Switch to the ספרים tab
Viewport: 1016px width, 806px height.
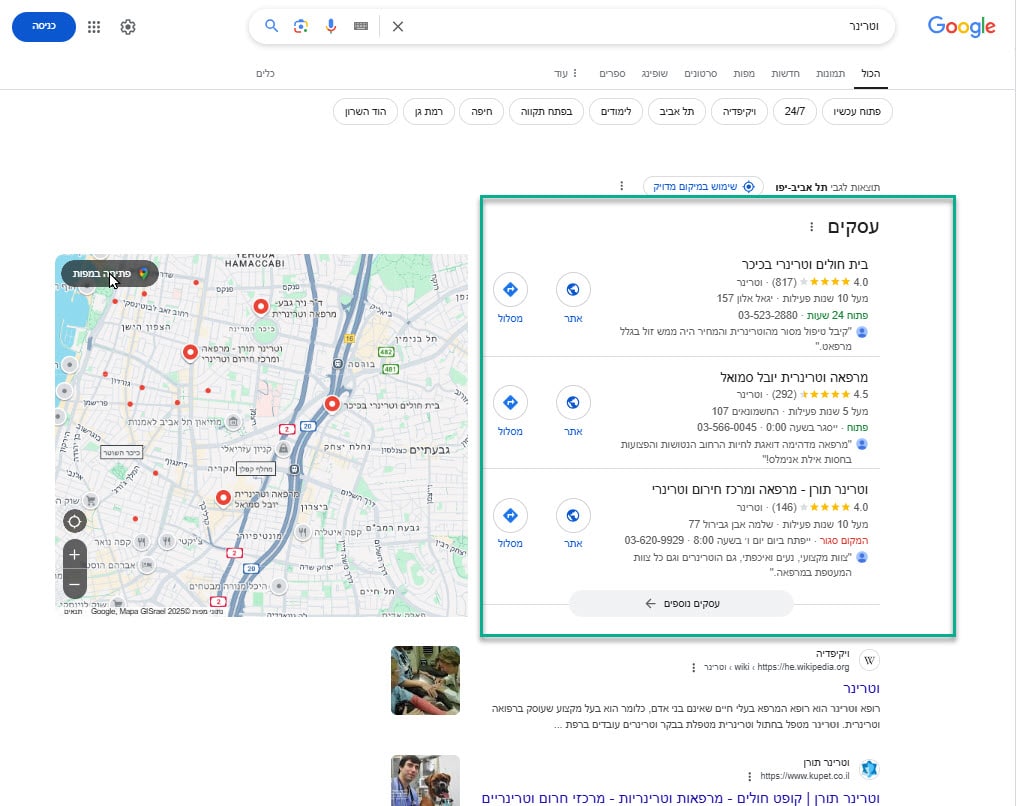pos(612,73)
